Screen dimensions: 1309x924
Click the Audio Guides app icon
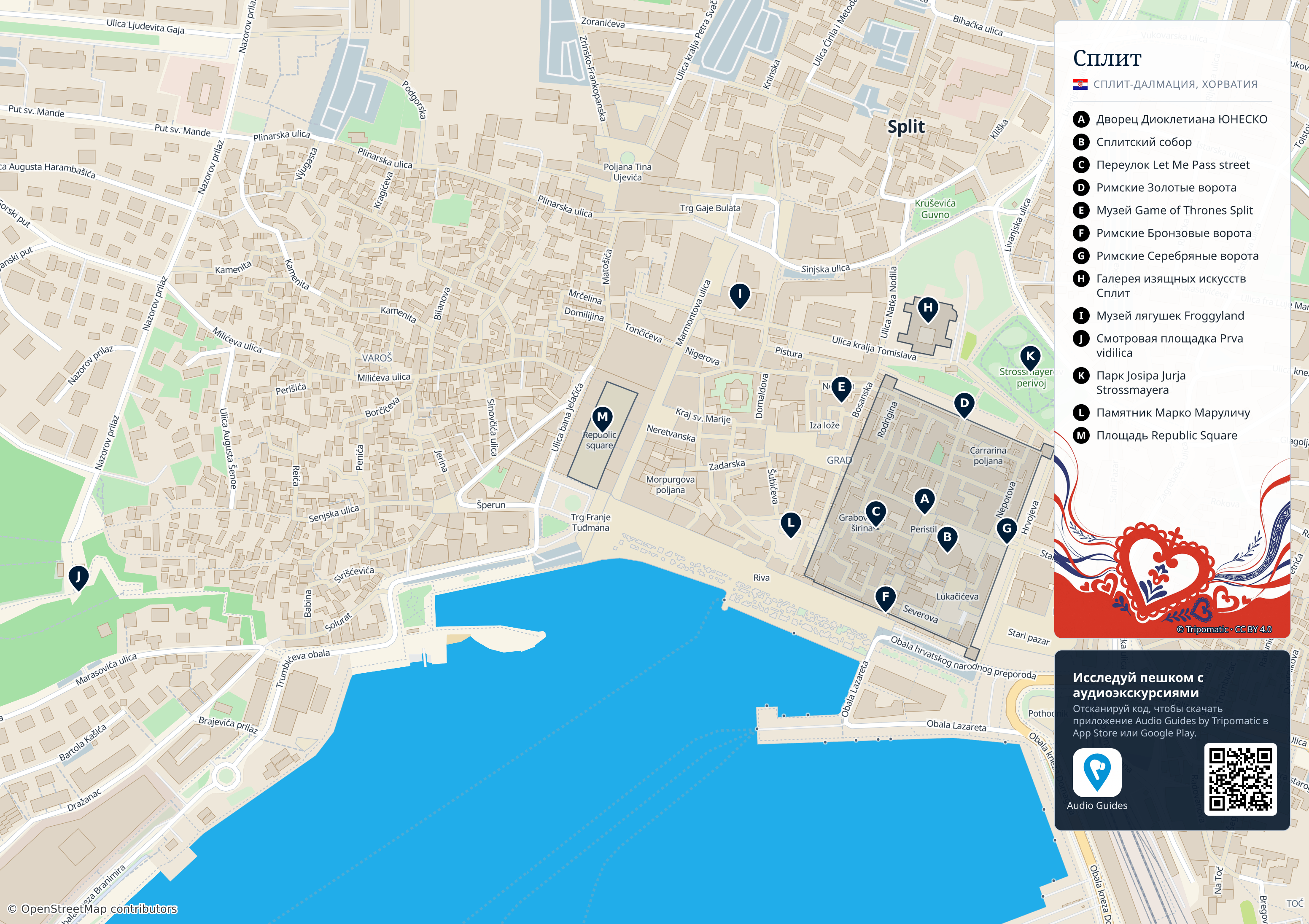point(1096,772)
